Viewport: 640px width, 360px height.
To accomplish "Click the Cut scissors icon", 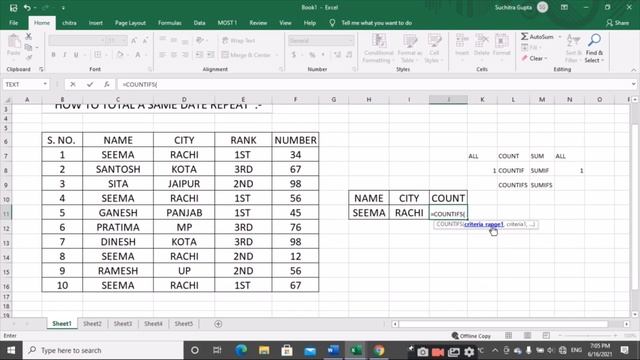I will [29, 37].
